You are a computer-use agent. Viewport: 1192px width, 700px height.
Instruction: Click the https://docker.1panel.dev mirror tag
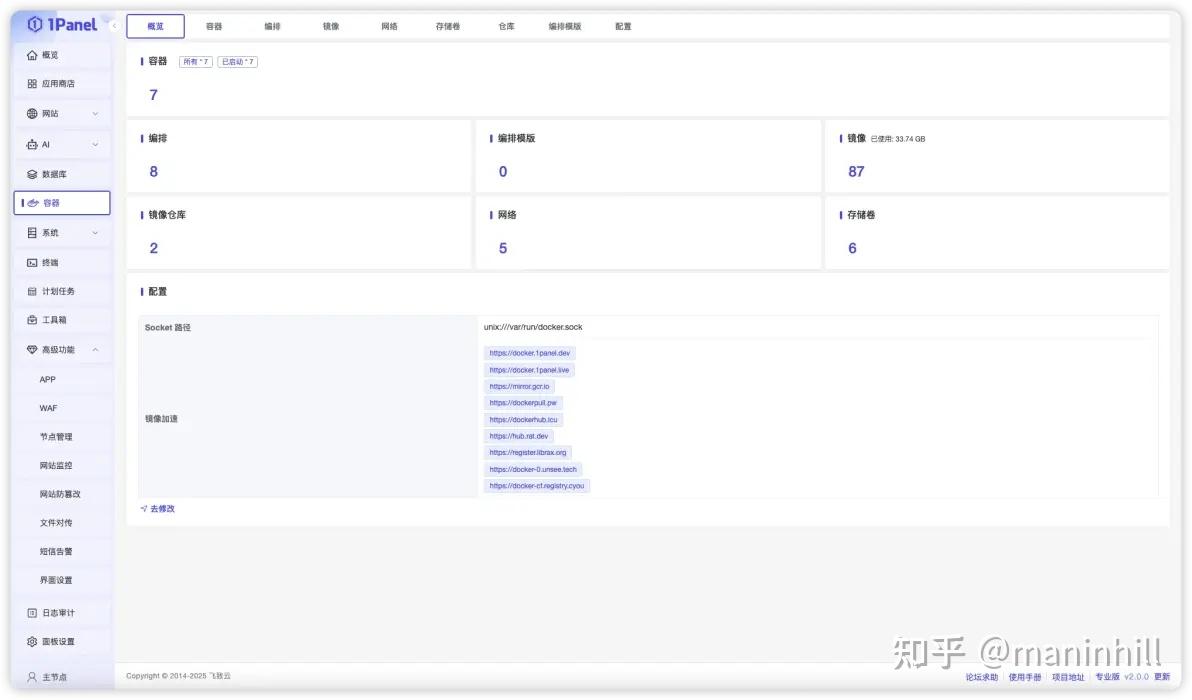[x=528, y=352]
